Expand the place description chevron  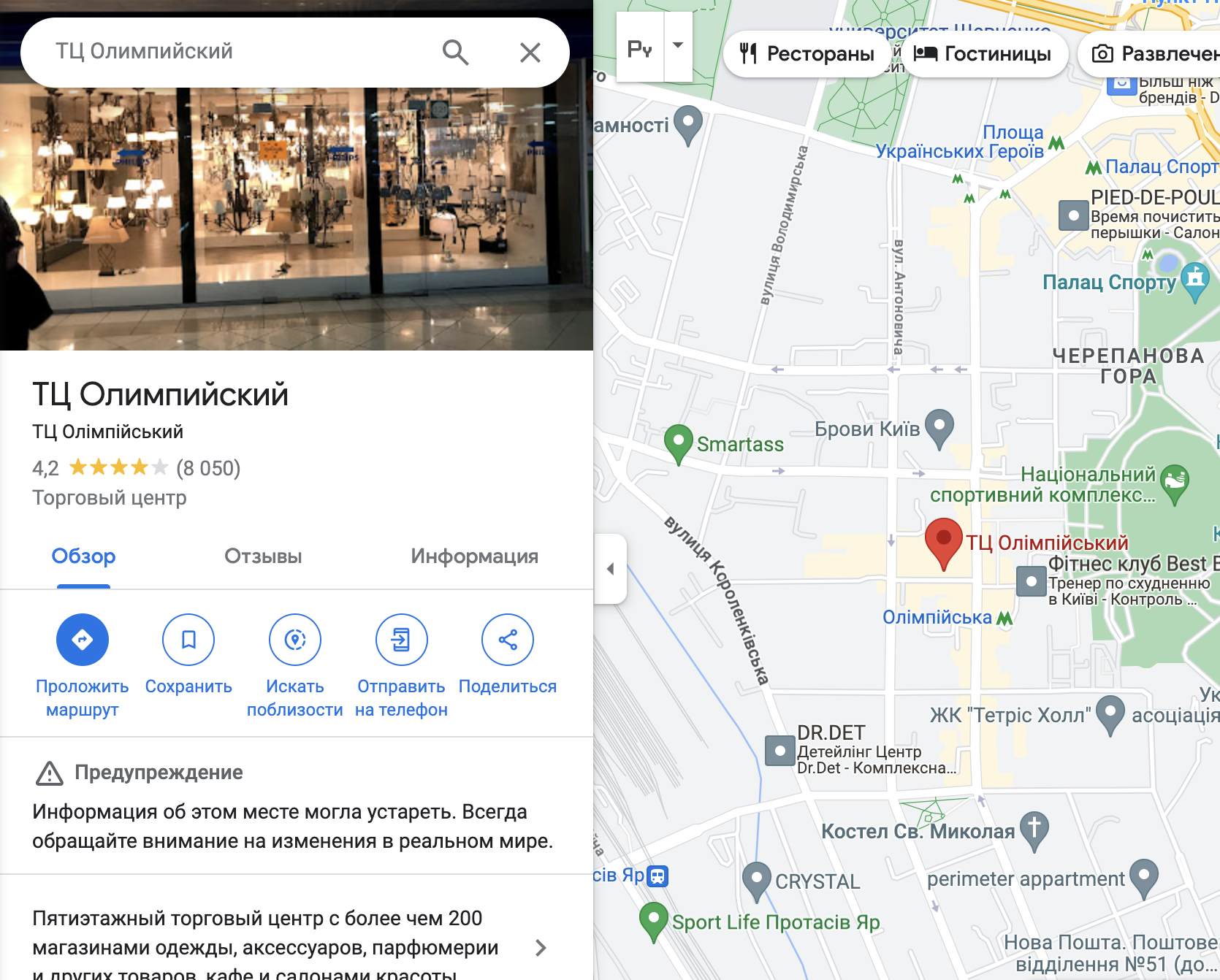[x=541, y=948]
